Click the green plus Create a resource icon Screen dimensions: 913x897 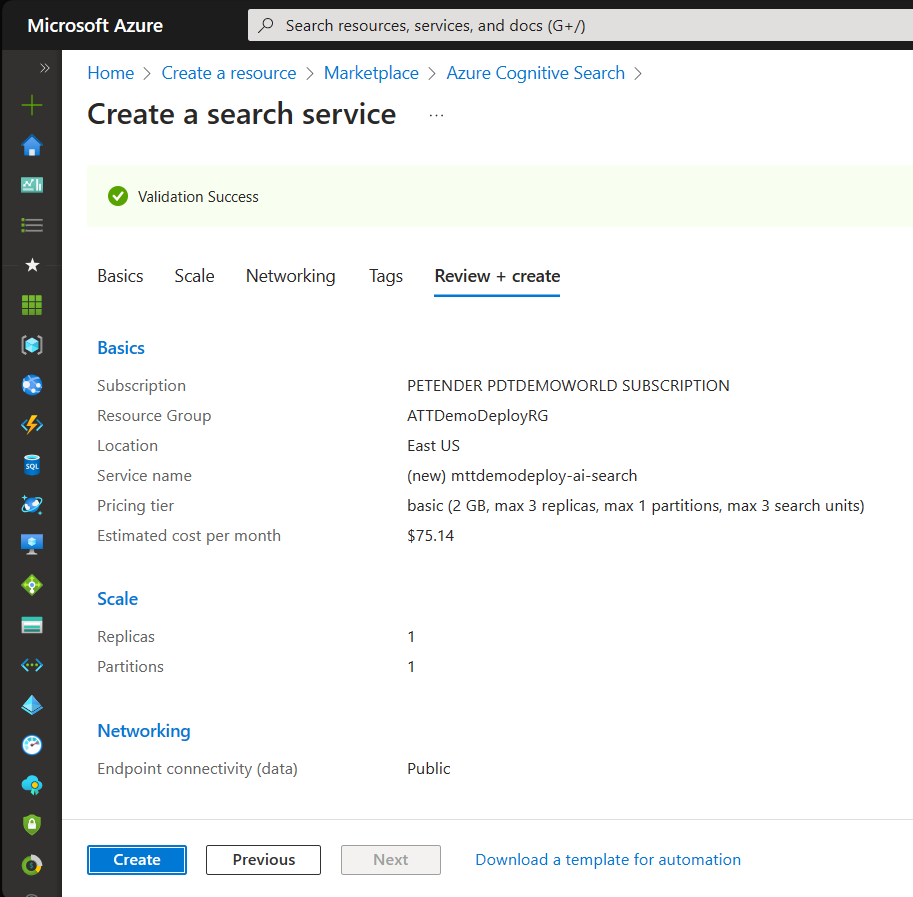click(x=32, y=105)
